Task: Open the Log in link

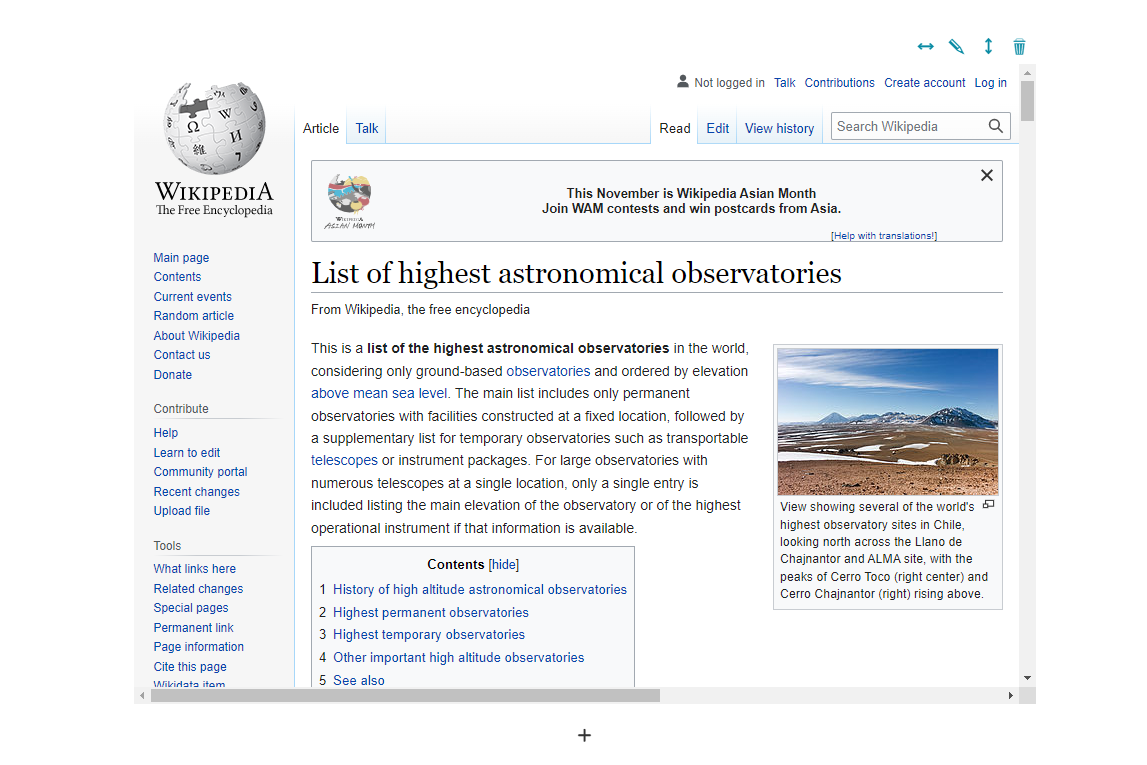Action: pyautogui.click(x=990, y=83)
